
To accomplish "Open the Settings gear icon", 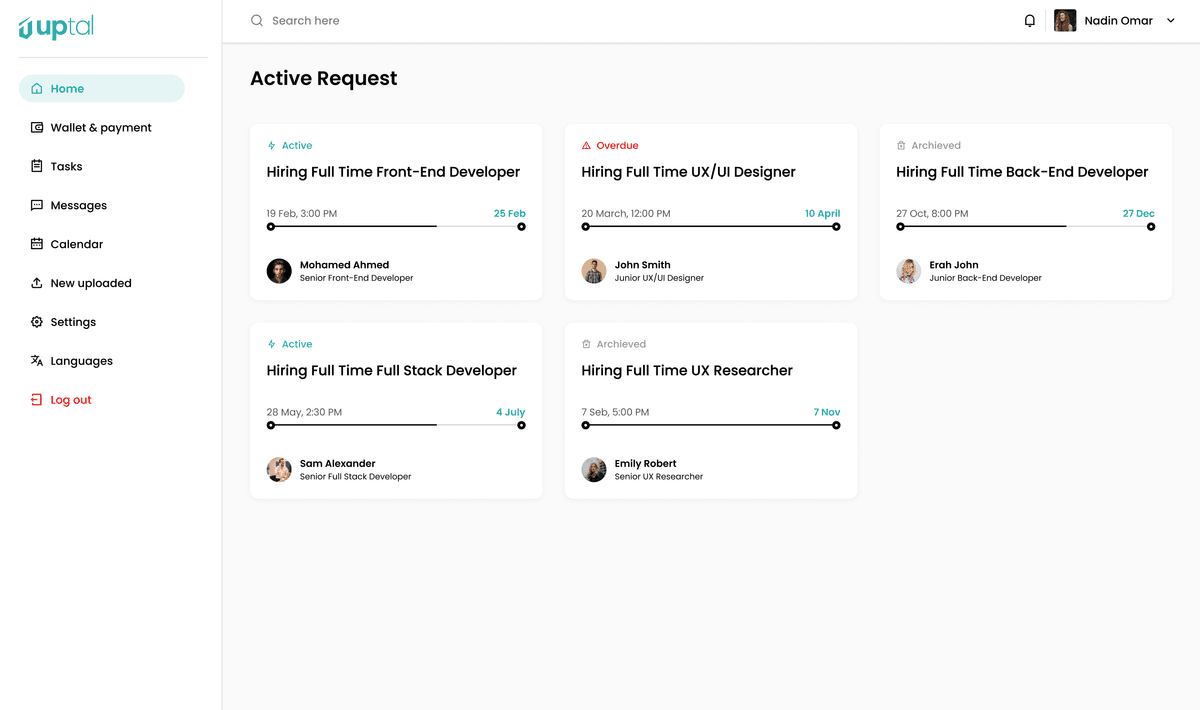I will 35,322.
